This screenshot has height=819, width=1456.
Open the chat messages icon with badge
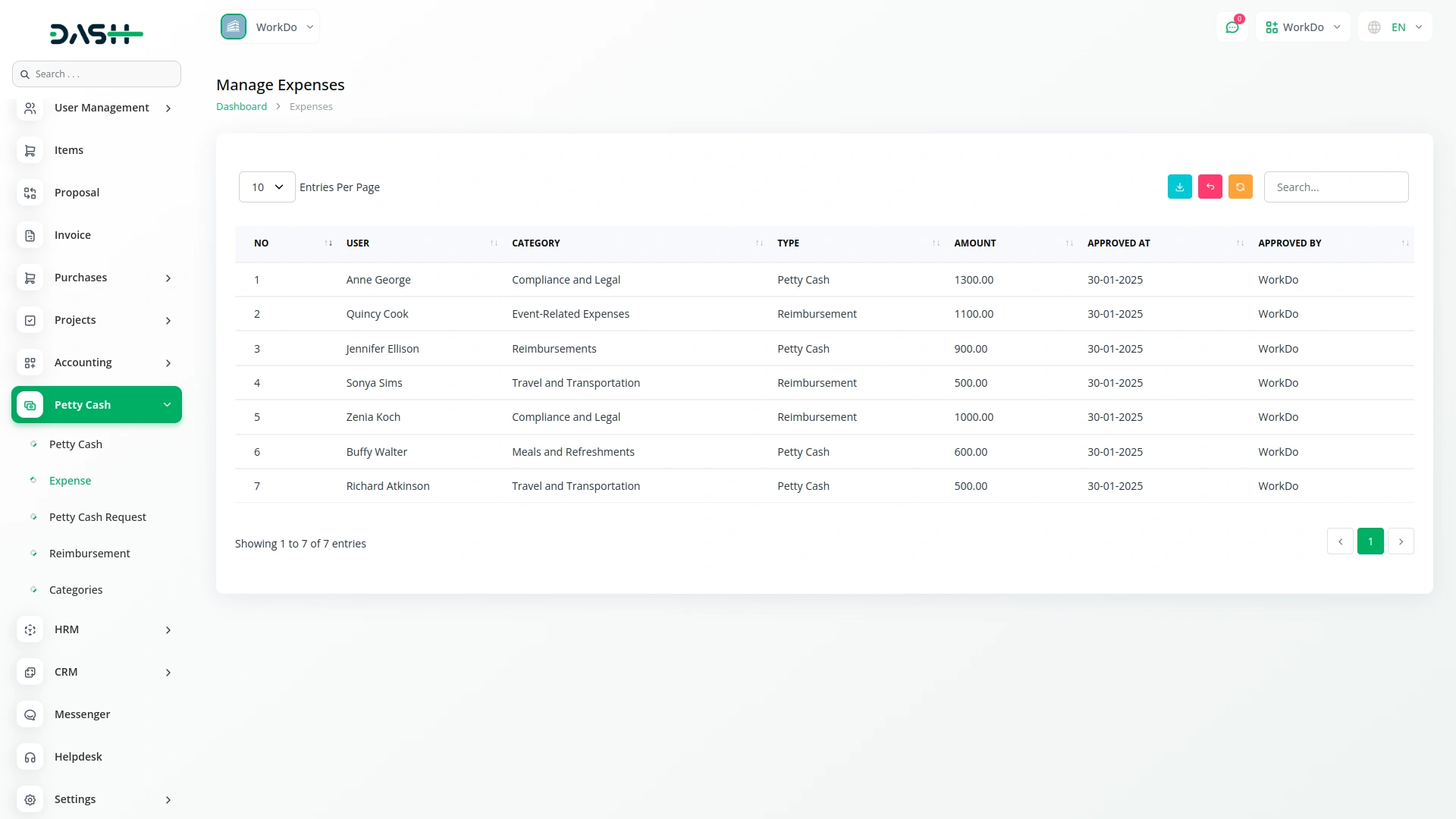coord(1232,27)
